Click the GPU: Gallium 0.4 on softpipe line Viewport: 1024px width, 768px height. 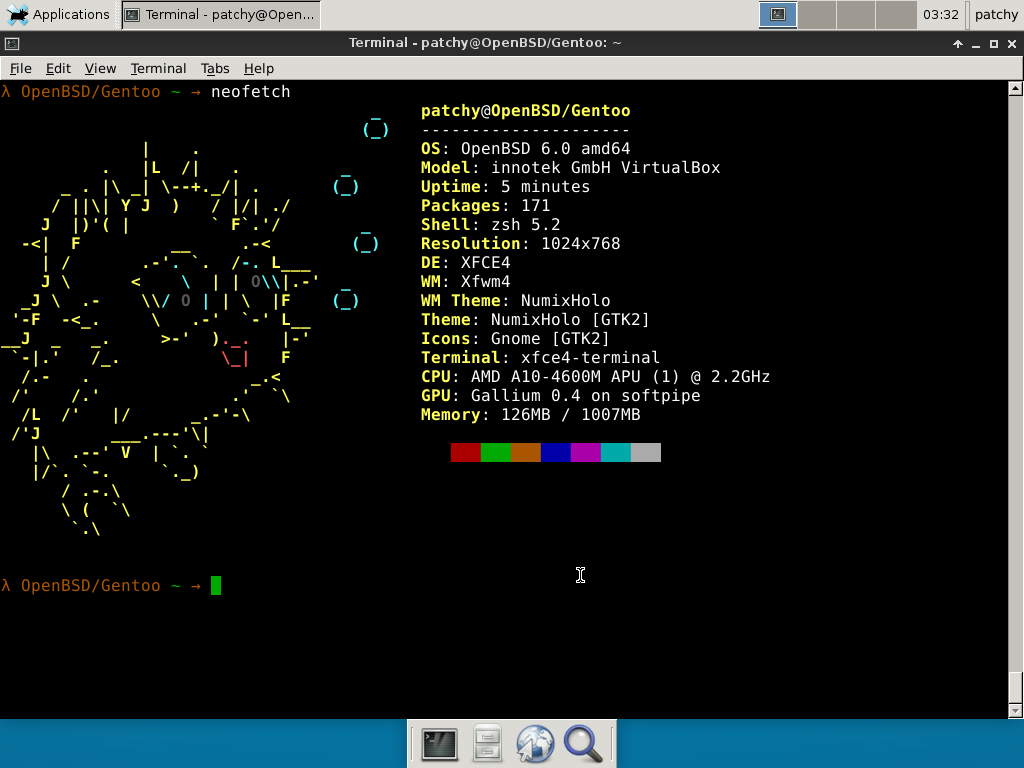pos(561,395)
